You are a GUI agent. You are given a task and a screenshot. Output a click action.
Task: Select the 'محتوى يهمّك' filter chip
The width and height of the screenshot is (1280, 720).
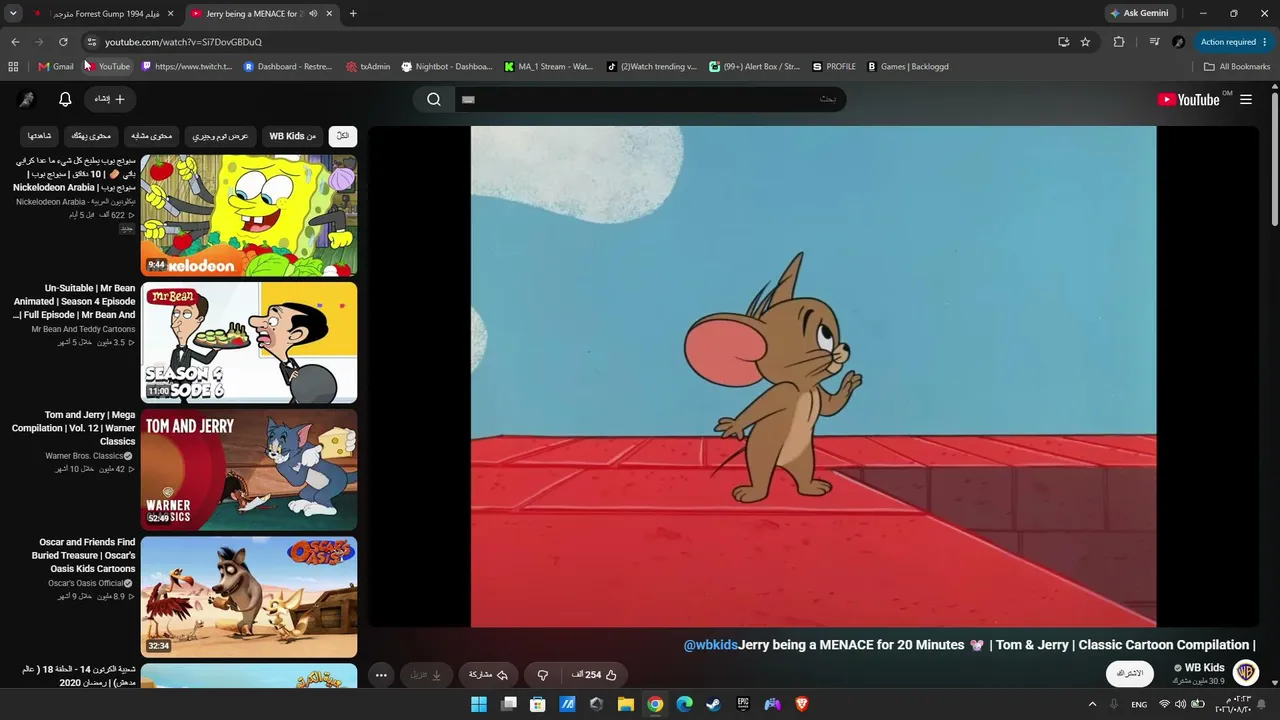click(92, 136)
